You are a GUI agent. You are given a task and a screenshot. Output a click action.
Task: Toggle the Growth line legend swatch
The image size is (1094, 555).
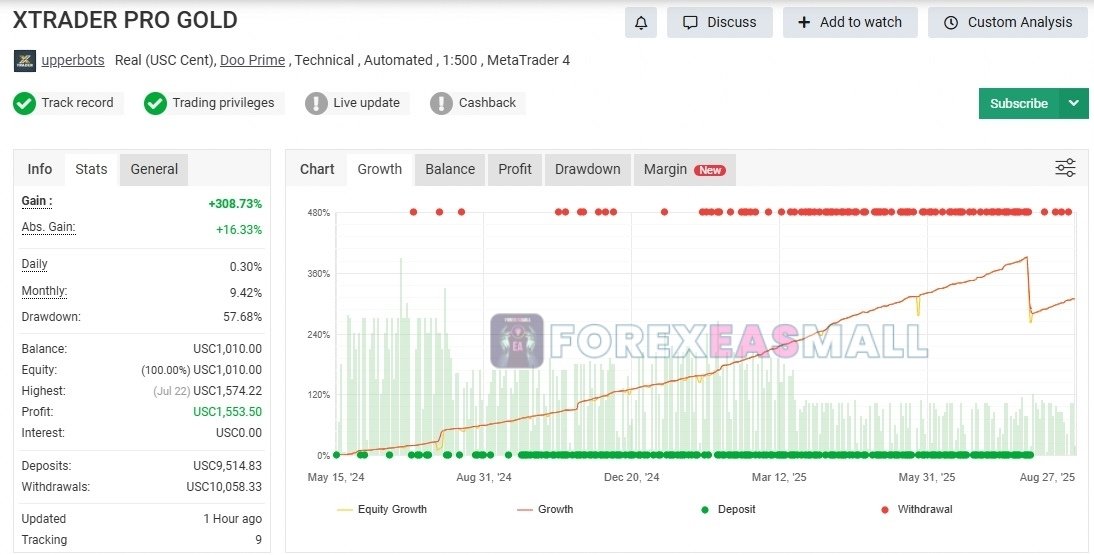pyautogui.click(x=524, y=510)
